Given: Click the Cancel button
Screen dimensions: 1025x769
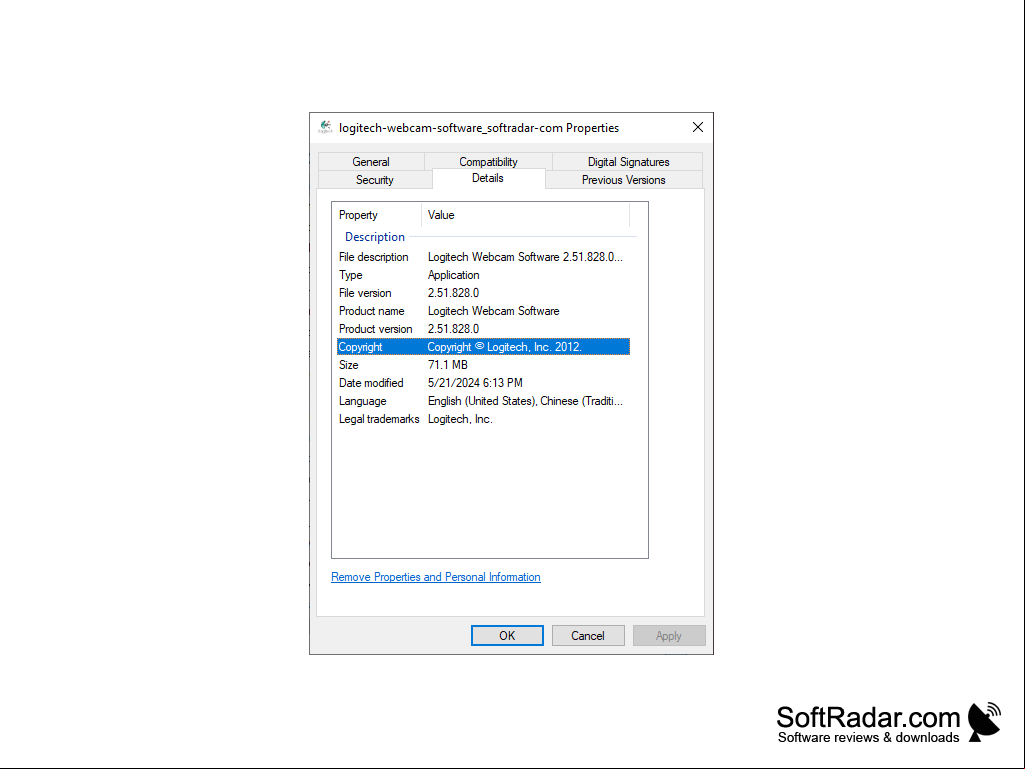Looking at the screenshot, I should [588, 636].
